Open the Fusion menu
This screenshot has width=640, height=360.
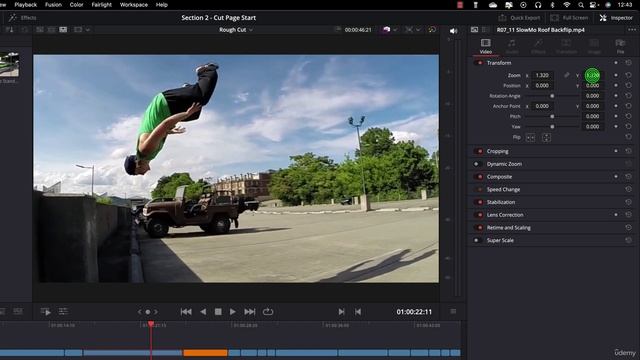coord(53,5)
